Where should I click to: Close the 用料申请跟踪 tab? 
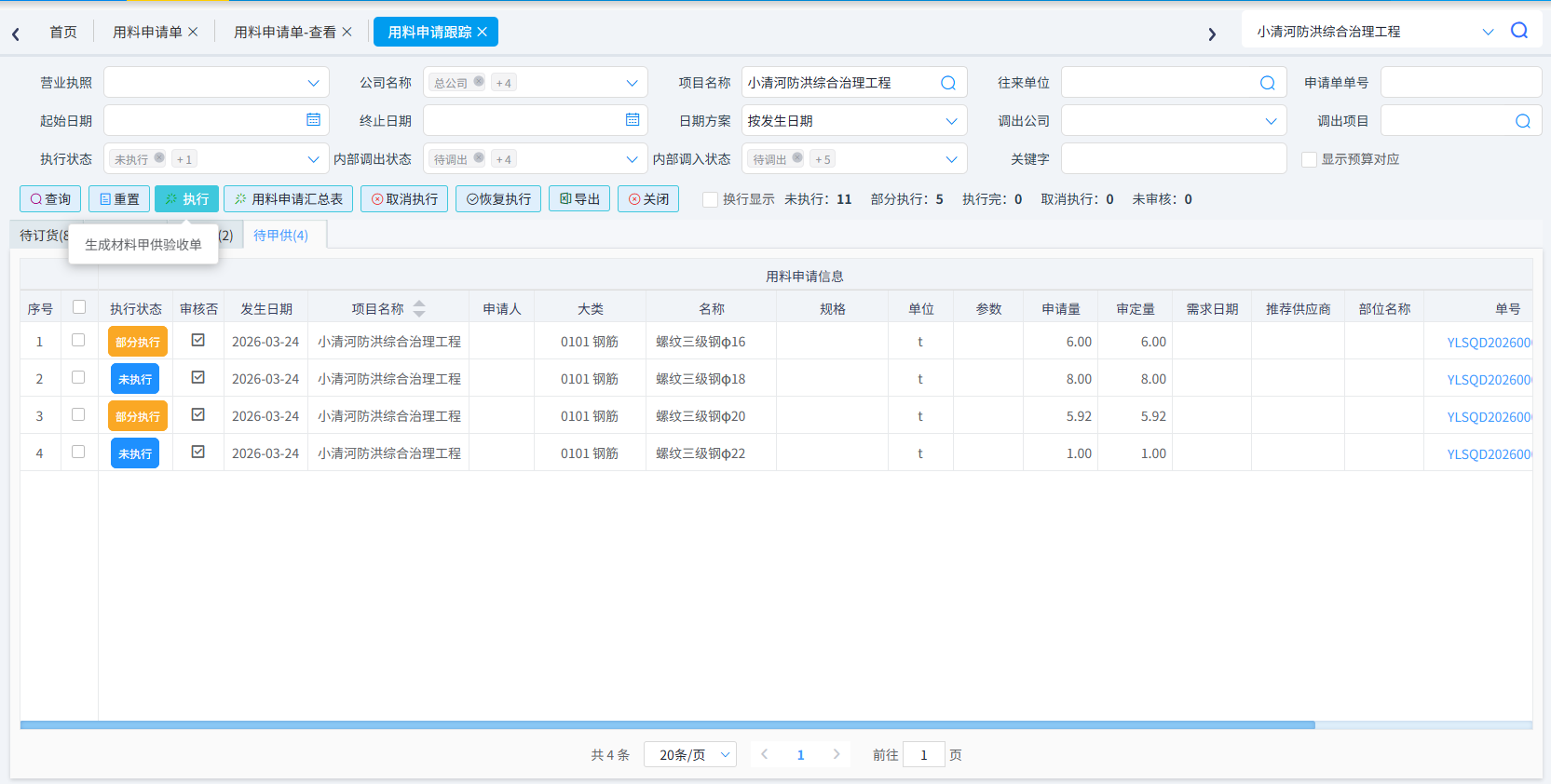click(482, 32)
